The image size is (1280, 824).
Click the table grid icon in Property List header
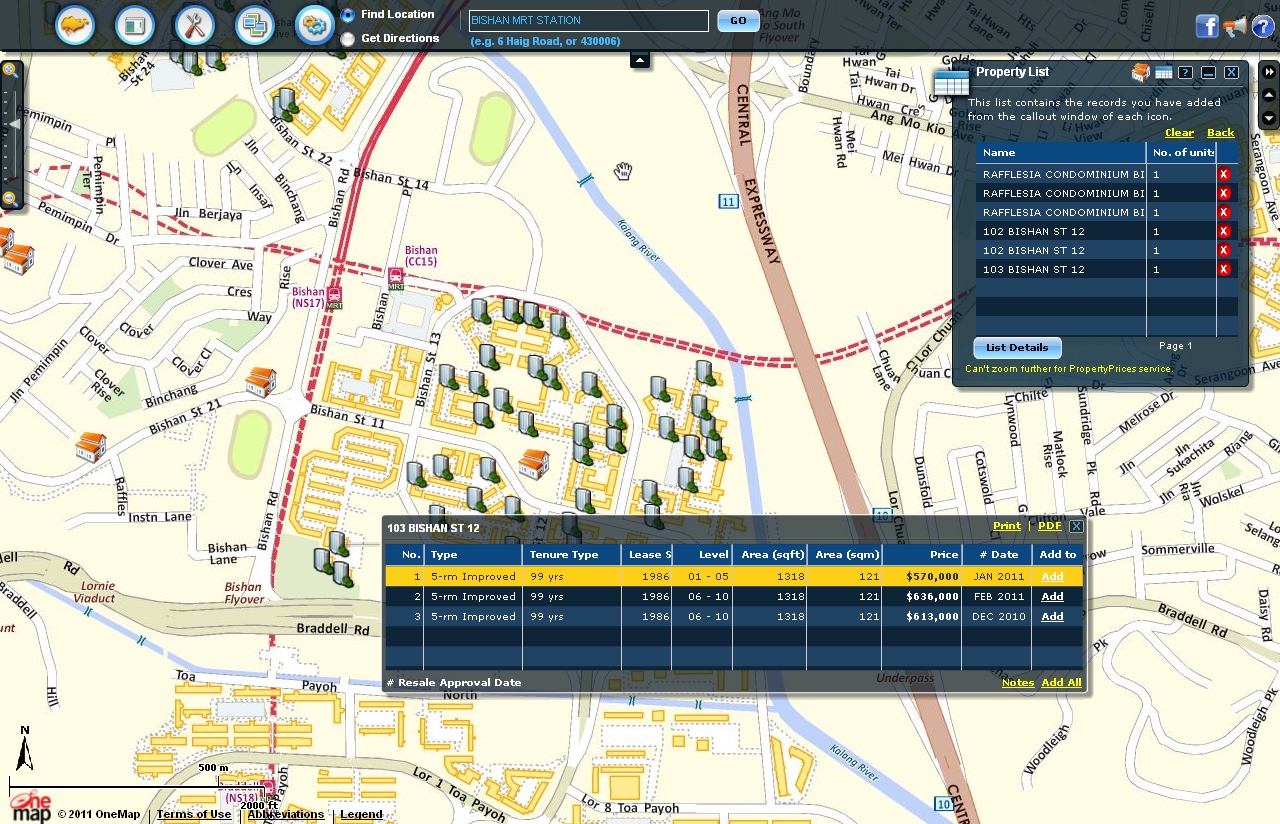1164,72
